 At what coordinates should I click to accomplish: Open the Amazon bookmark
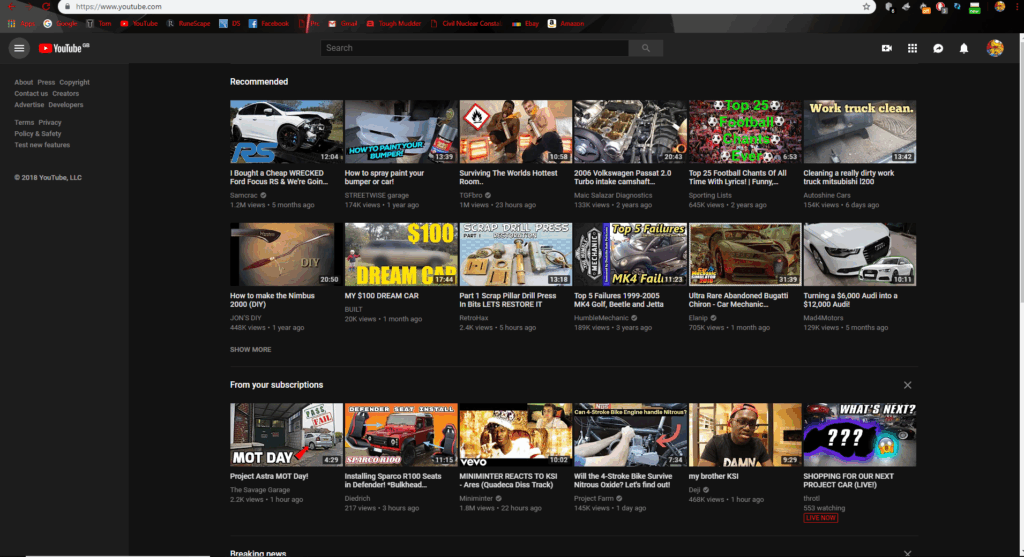568,23
